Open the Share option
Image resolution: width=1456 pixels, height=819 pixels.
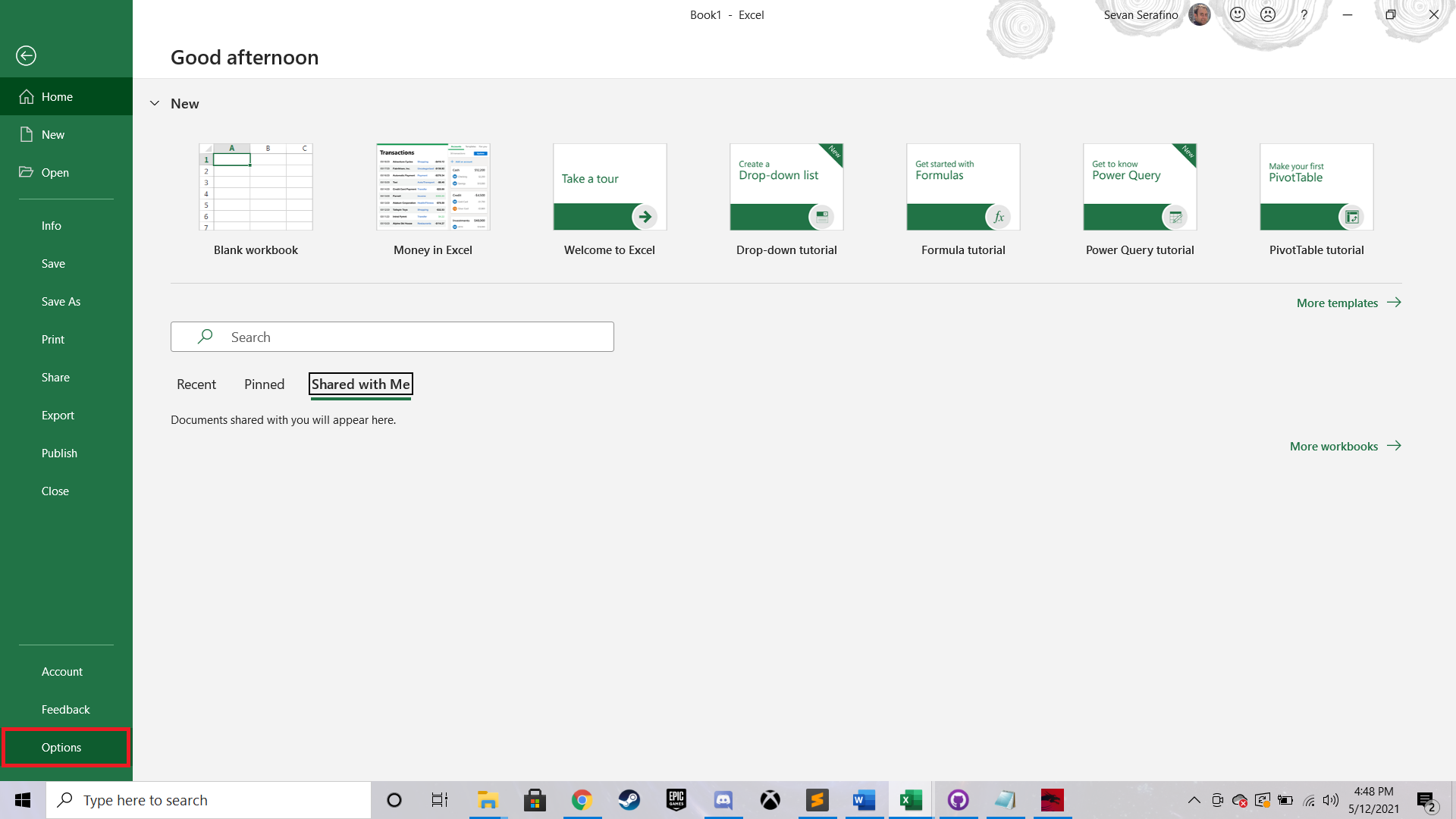coord(66,377)
